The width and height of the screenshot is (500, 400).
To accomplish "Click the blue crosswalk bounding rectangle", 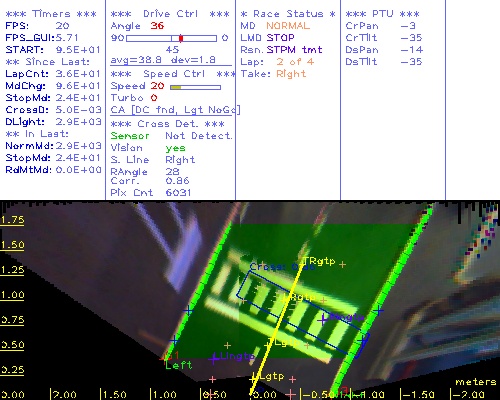I will [303, 314].
